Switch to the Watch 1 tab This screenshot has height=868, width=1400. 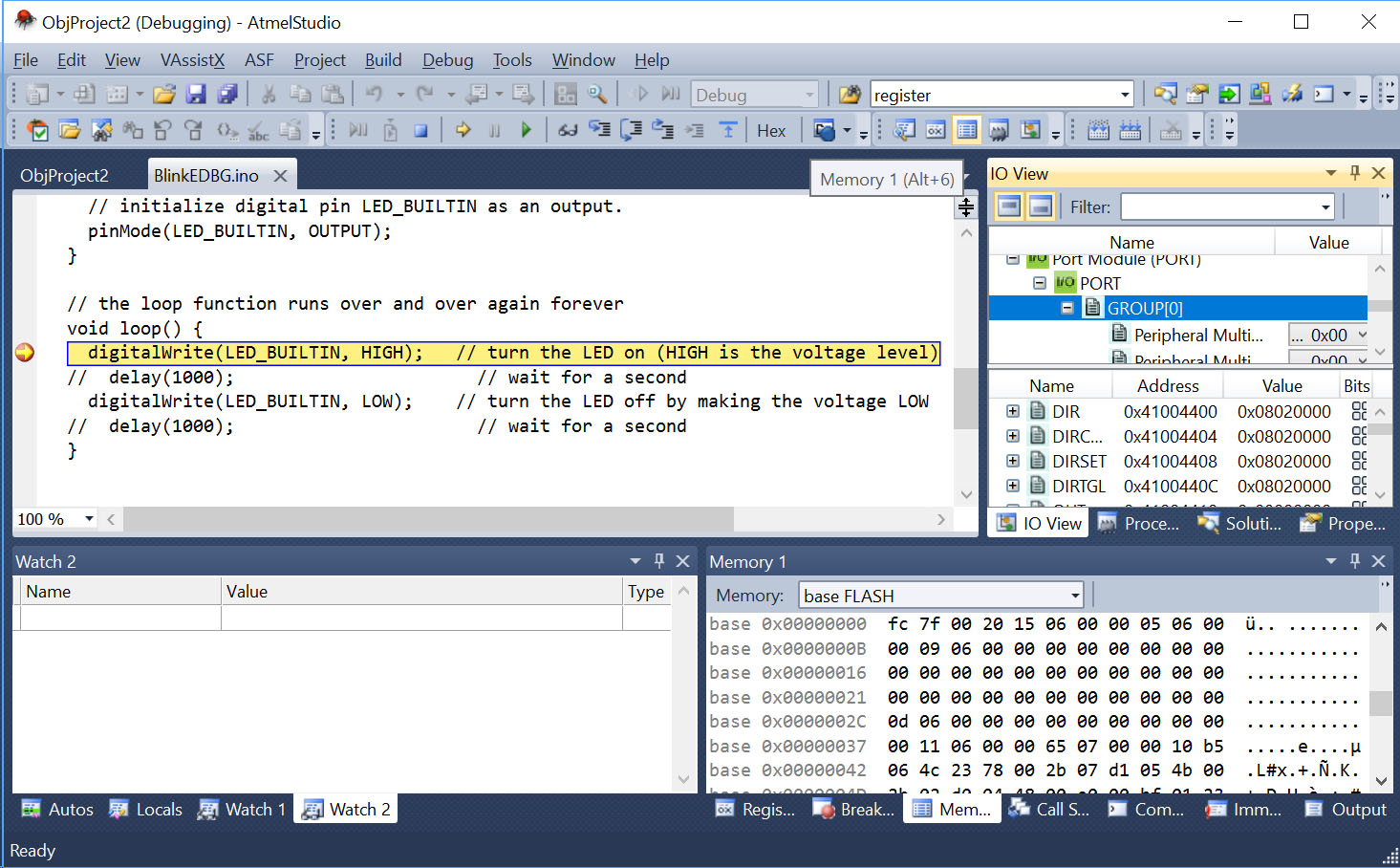(242, 810)
